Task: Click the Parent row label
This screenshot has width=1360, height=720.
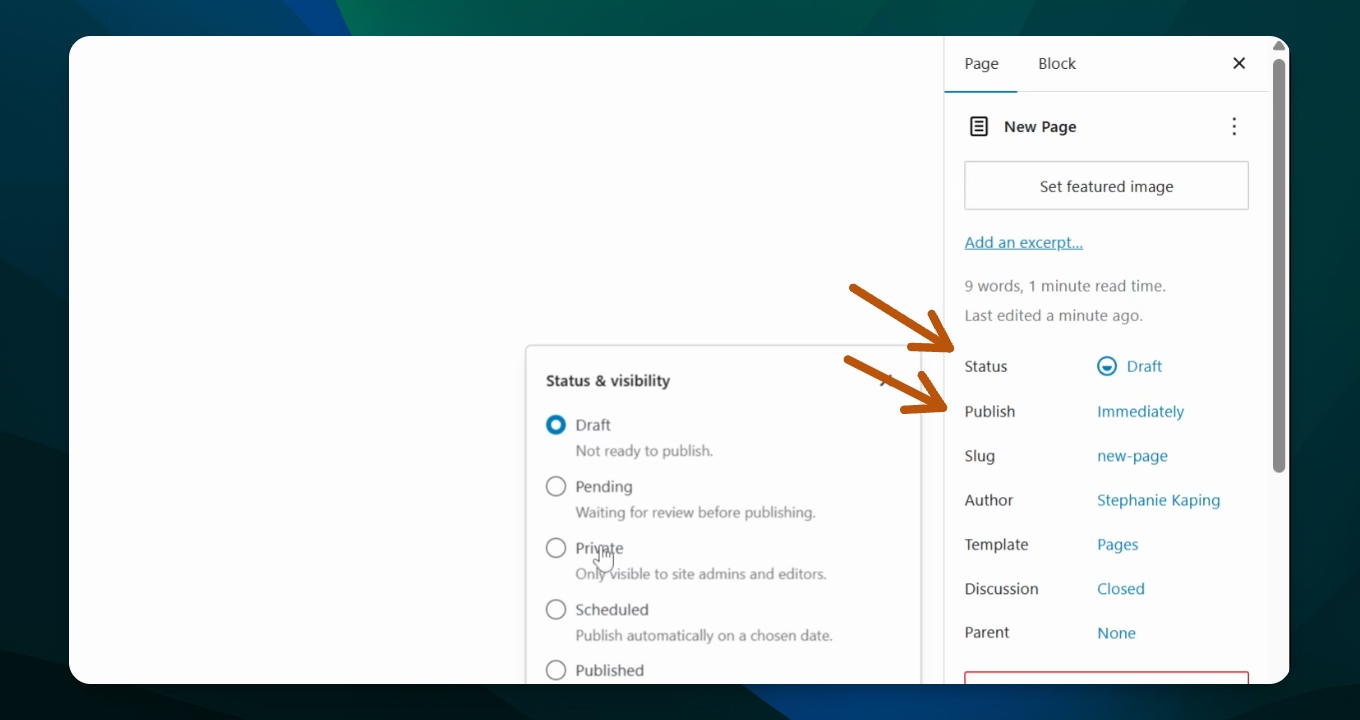Action: click(x=987, y=632)
